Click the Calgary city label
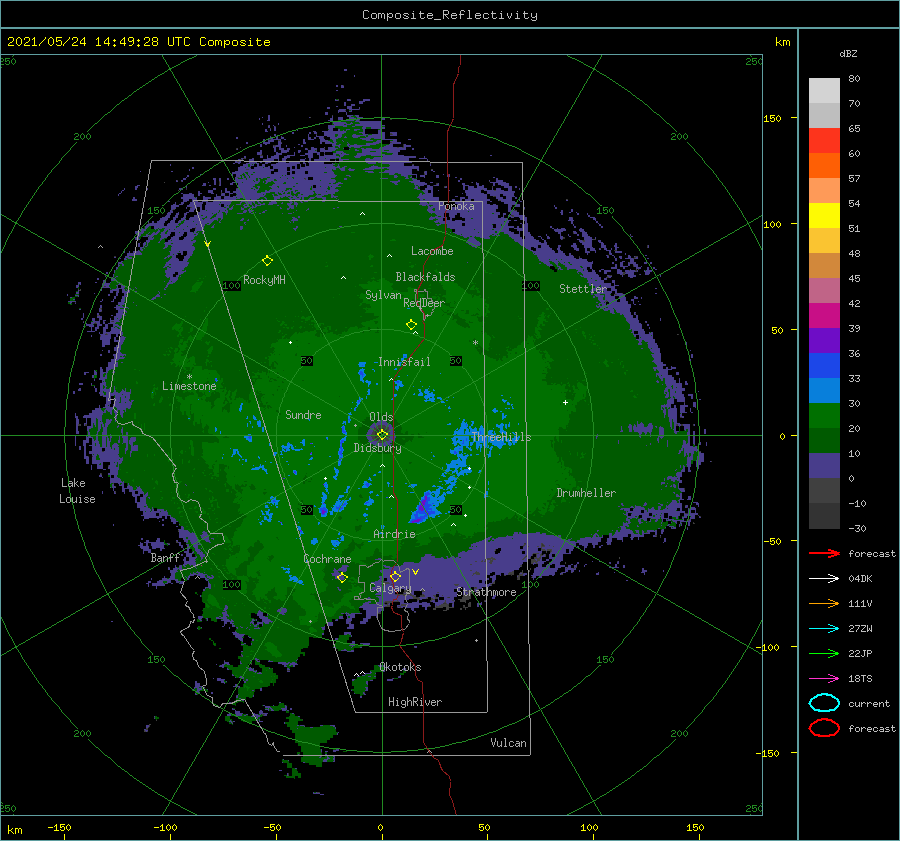The width and height of the screenshot is (900, 841). pos(390,588)
